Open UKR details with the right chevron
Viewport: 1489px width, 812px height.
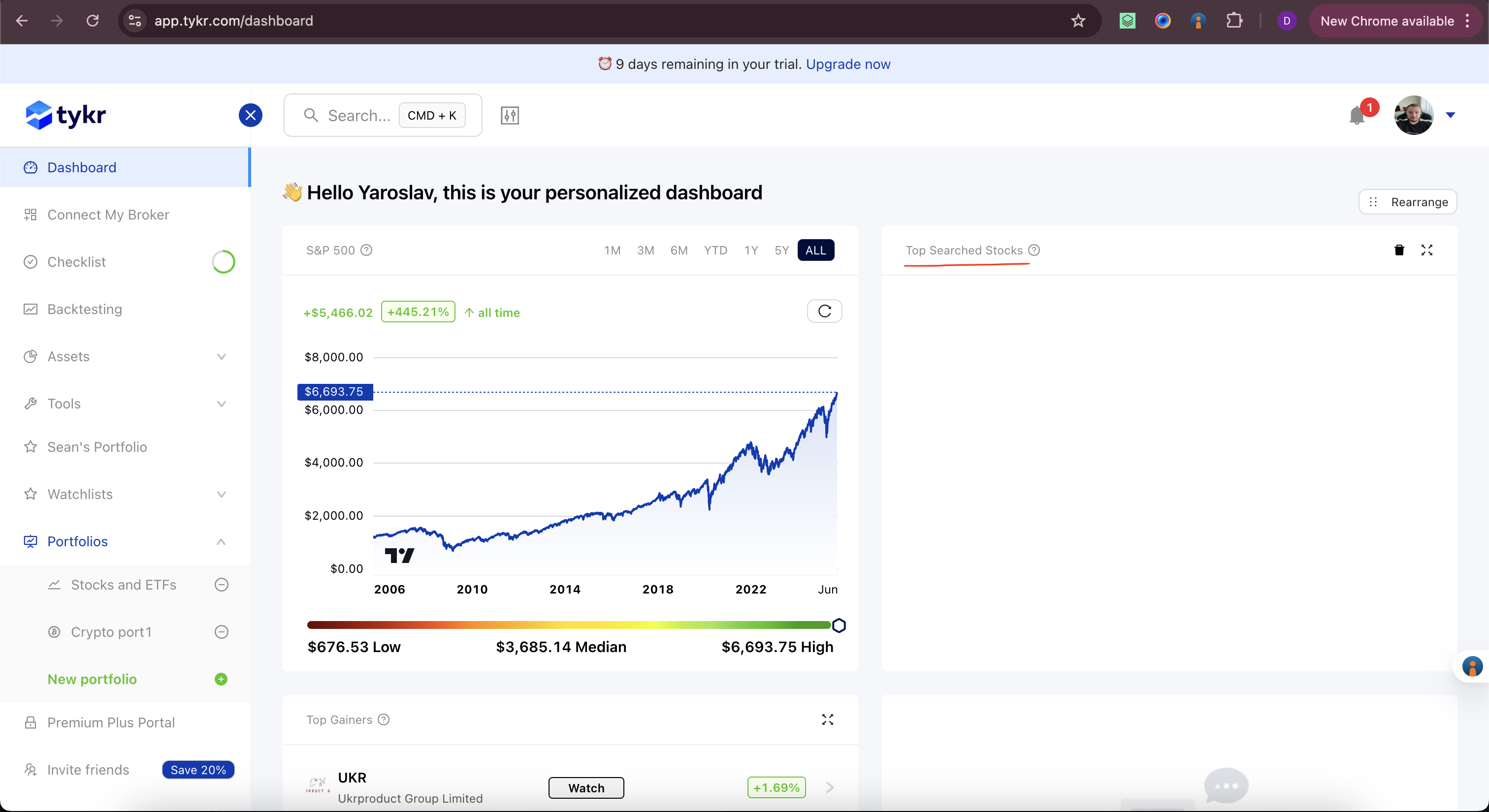point(830,788)
